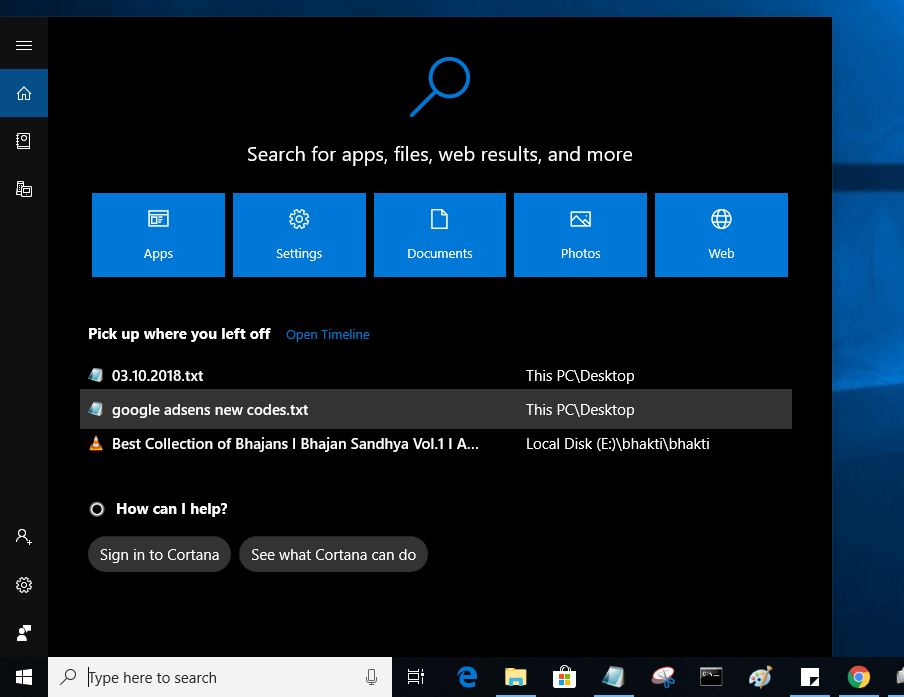Filter search by Settings tile
Image resolution: width=904 pixels, height=697 pixels.
click(x=299, y=235)
